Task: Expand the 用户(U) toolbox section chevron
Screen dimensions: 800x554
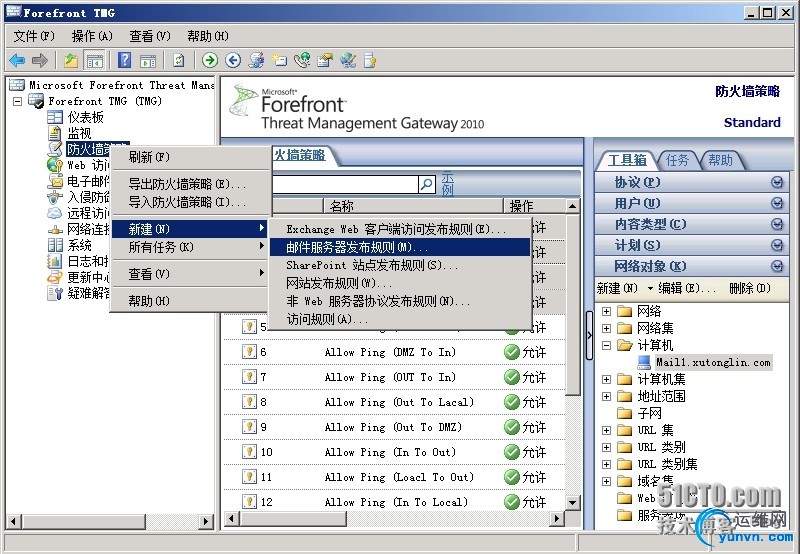Action: [x=777, y=204]
